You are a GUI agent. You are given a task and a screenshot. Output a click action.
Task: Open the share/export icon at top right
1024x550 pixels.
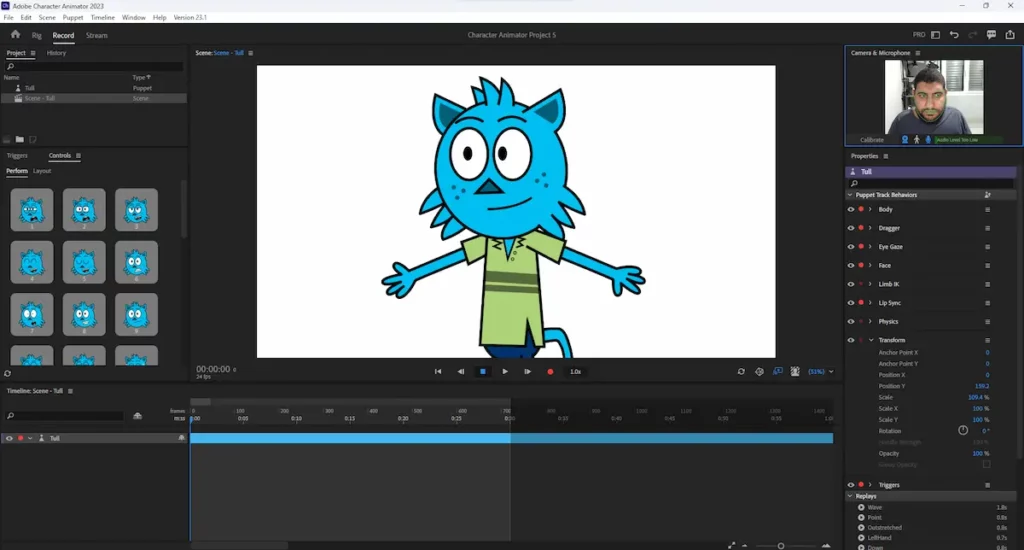tap(1010, 35)
